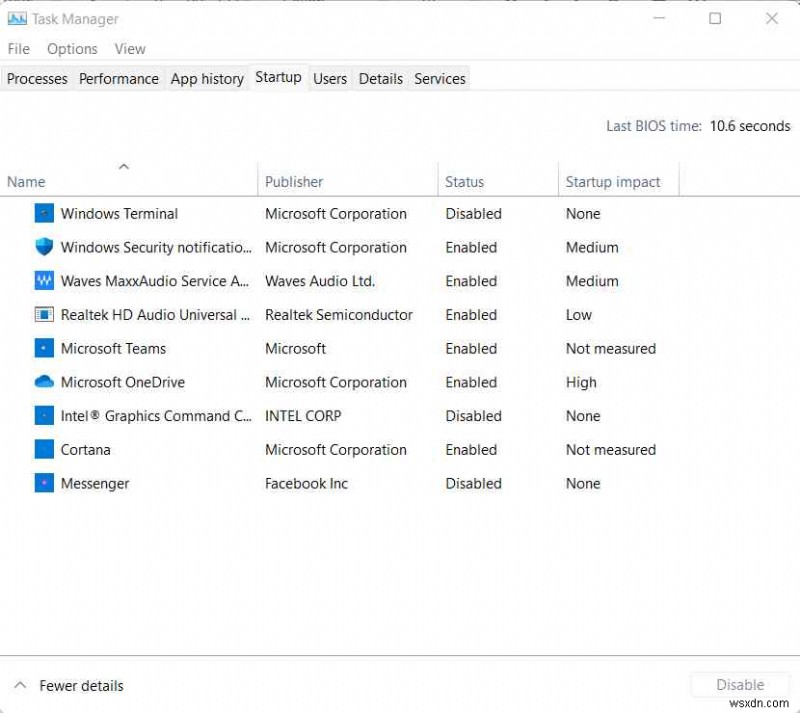
Task: Select the Waves MaxxAudio Service icon
Action: tap(44, 281)
